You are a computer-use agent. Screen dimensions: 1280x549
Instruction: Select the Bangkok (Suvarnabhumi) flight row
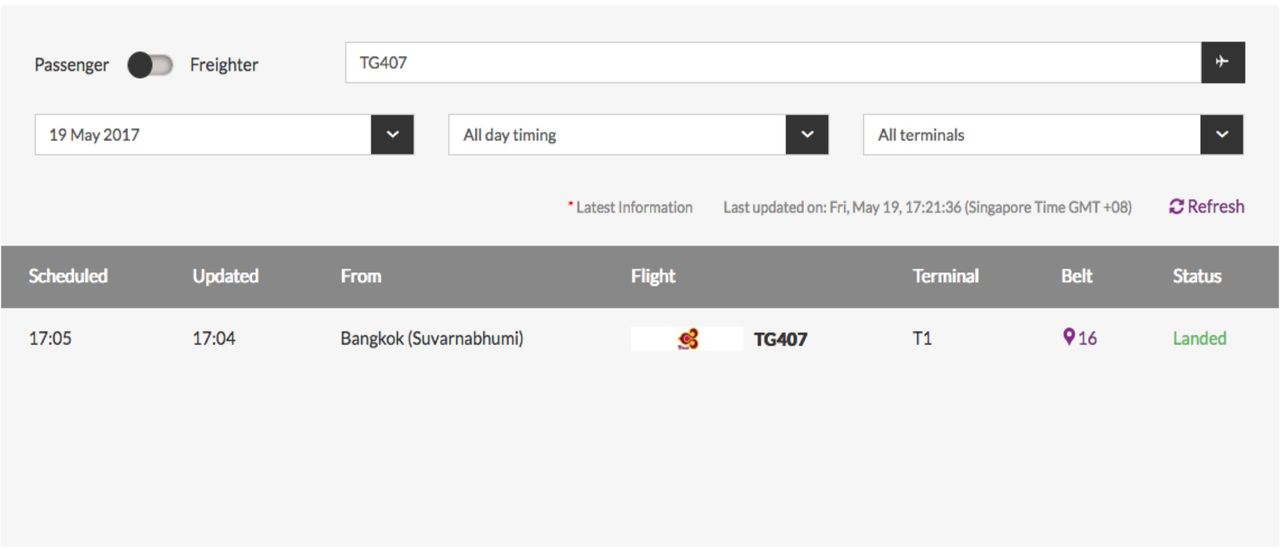[431, 339]
